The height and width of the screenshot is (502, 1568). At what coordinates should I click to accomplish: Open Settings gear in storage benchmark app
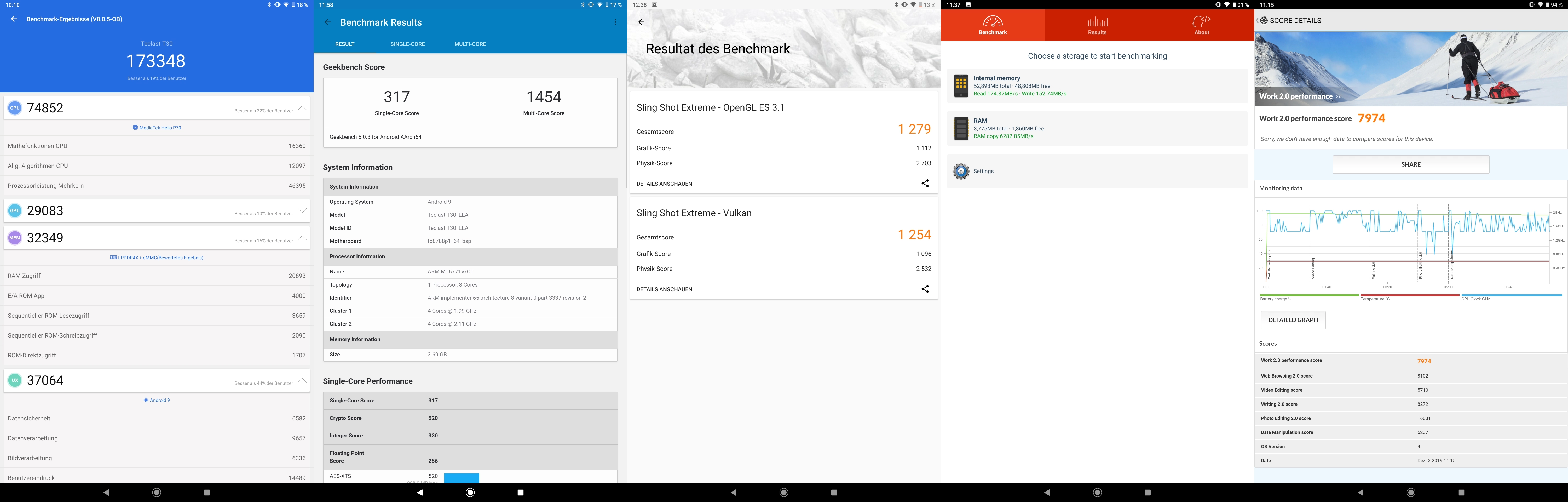961,171
